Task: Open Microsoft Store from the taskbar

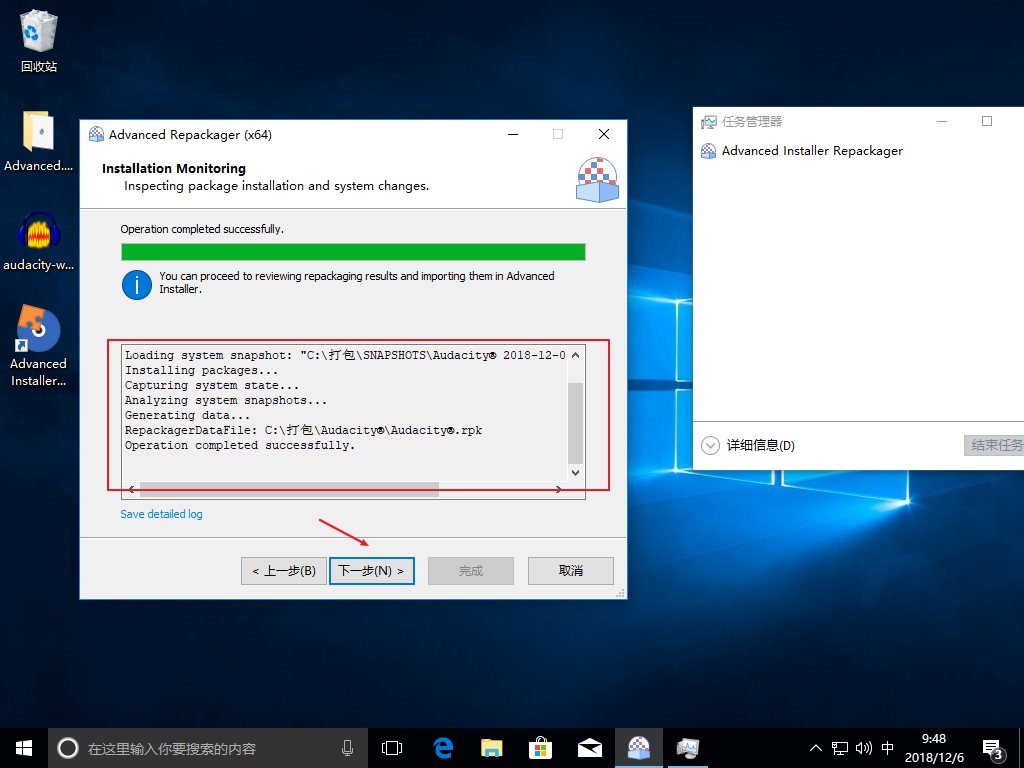Action: tap(541, 748)
